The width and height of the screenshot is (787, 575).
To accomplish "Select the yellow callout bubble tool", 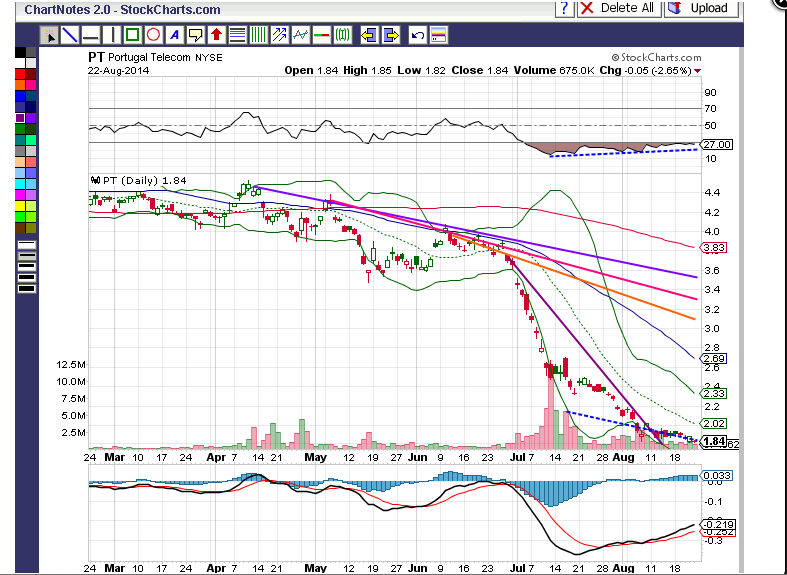I will click(195, 35).
